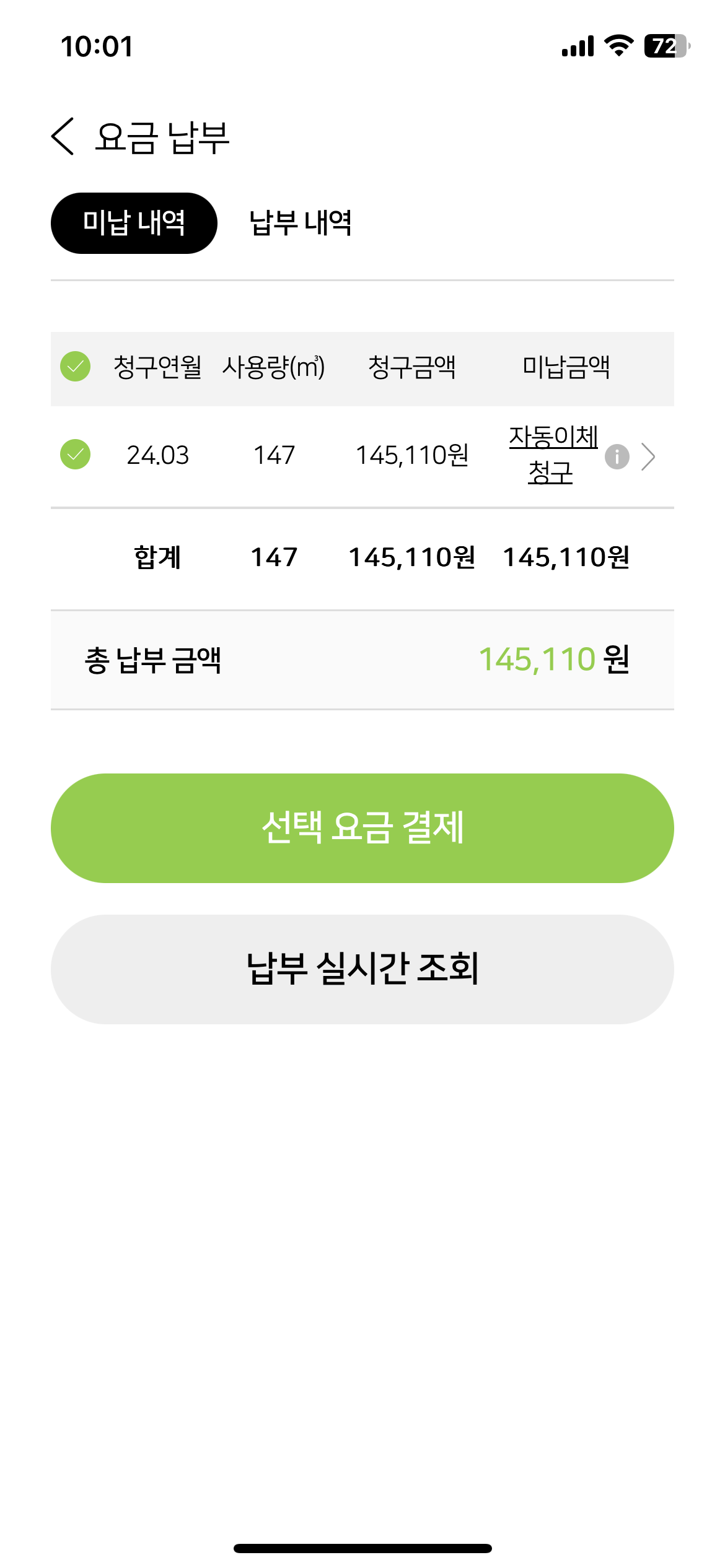The width and height of the screenshot is (725, 1568).
Task: Tap the Wi-Fi icon in the status bar
Action: pyautogui.click(x=618, y=46)
